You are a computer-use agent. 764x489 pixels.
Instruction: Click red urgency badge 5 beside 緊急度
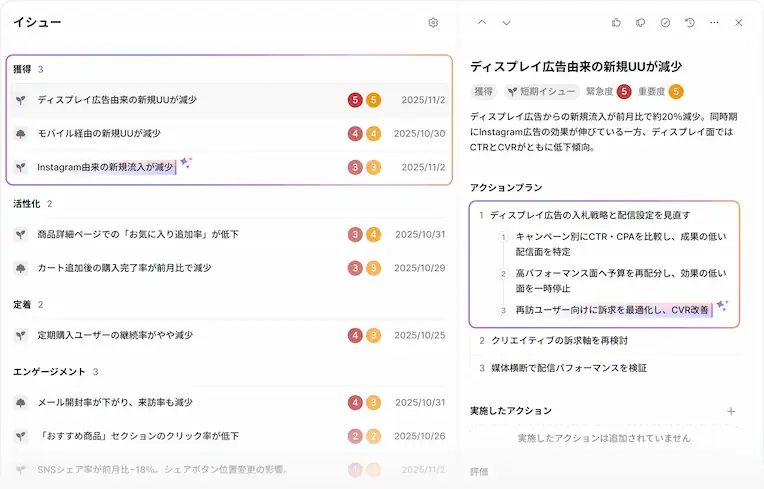click(x=624, y=92)
